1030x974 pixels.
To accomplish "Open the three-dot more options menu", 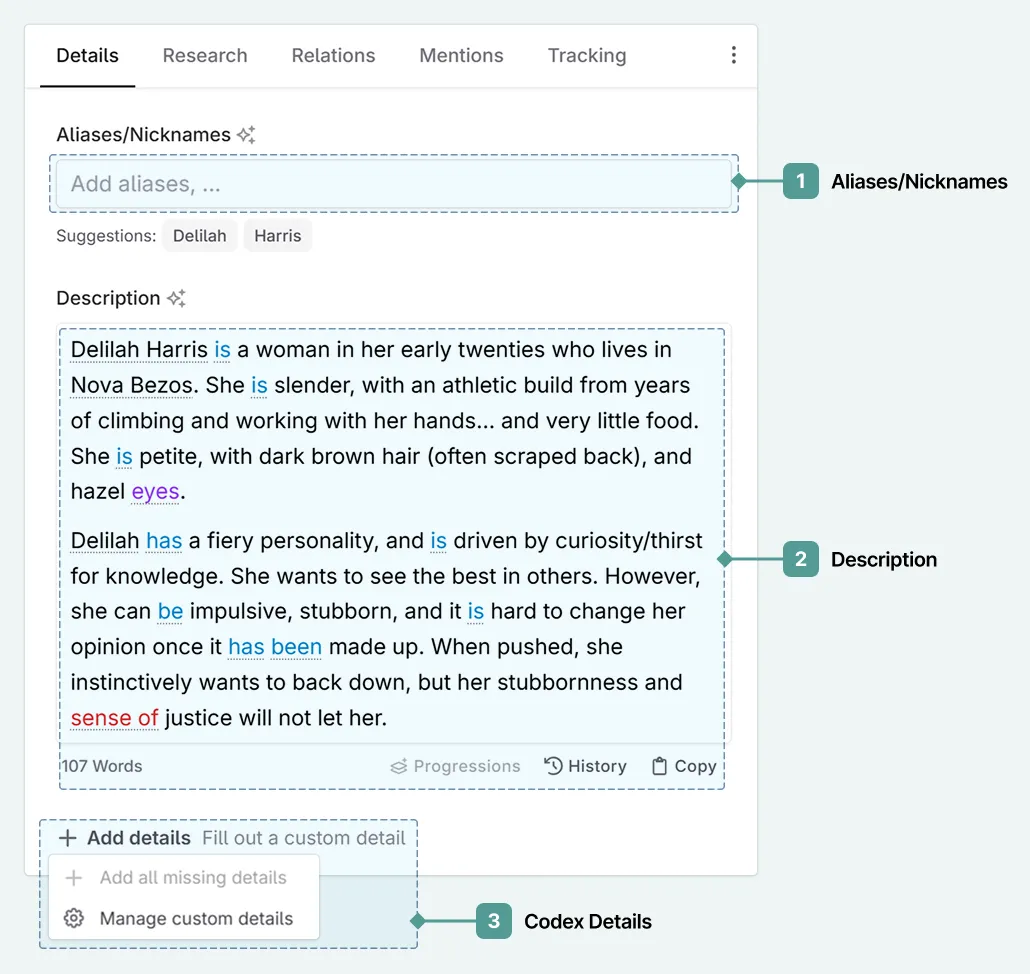I will pos(733,55).
